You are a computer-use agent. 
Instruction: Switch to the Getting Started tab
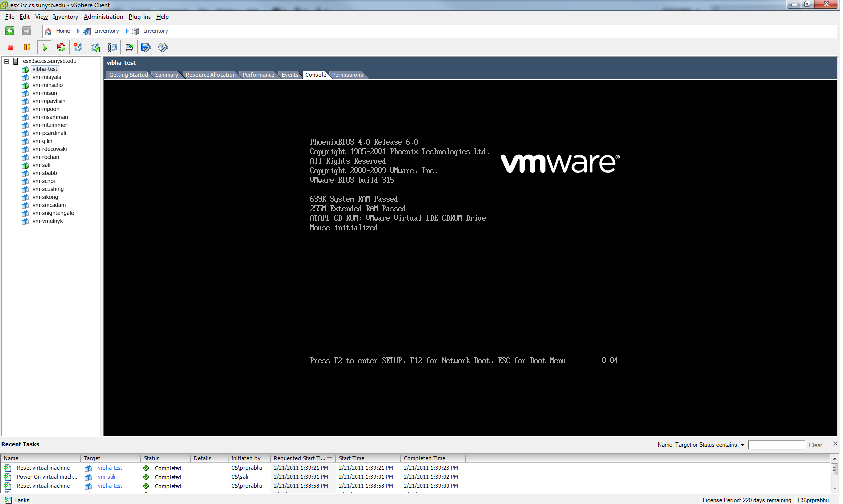coord(128,75)
